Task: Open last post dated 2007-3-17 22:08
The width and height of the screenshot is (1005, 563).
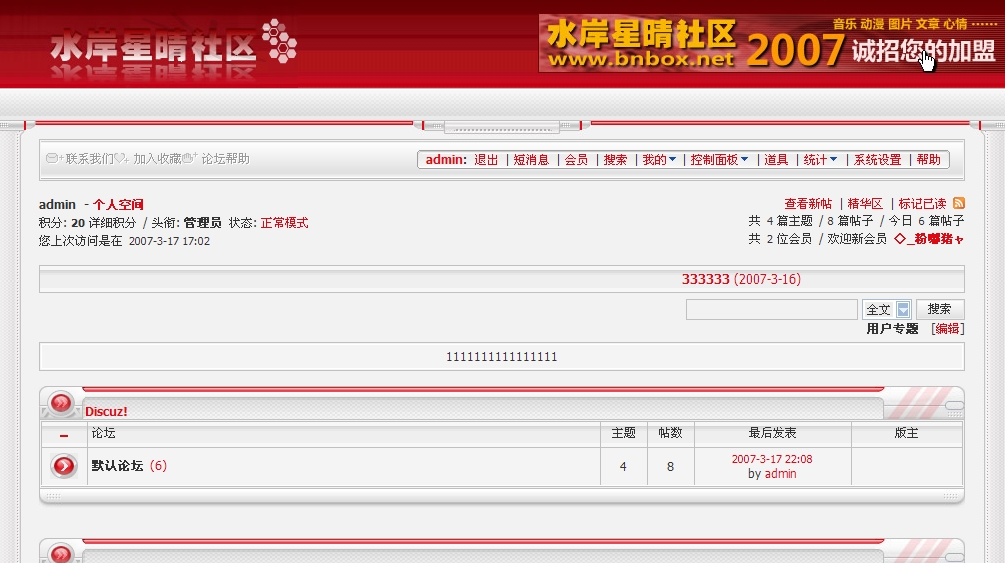Action: point(772,459)
